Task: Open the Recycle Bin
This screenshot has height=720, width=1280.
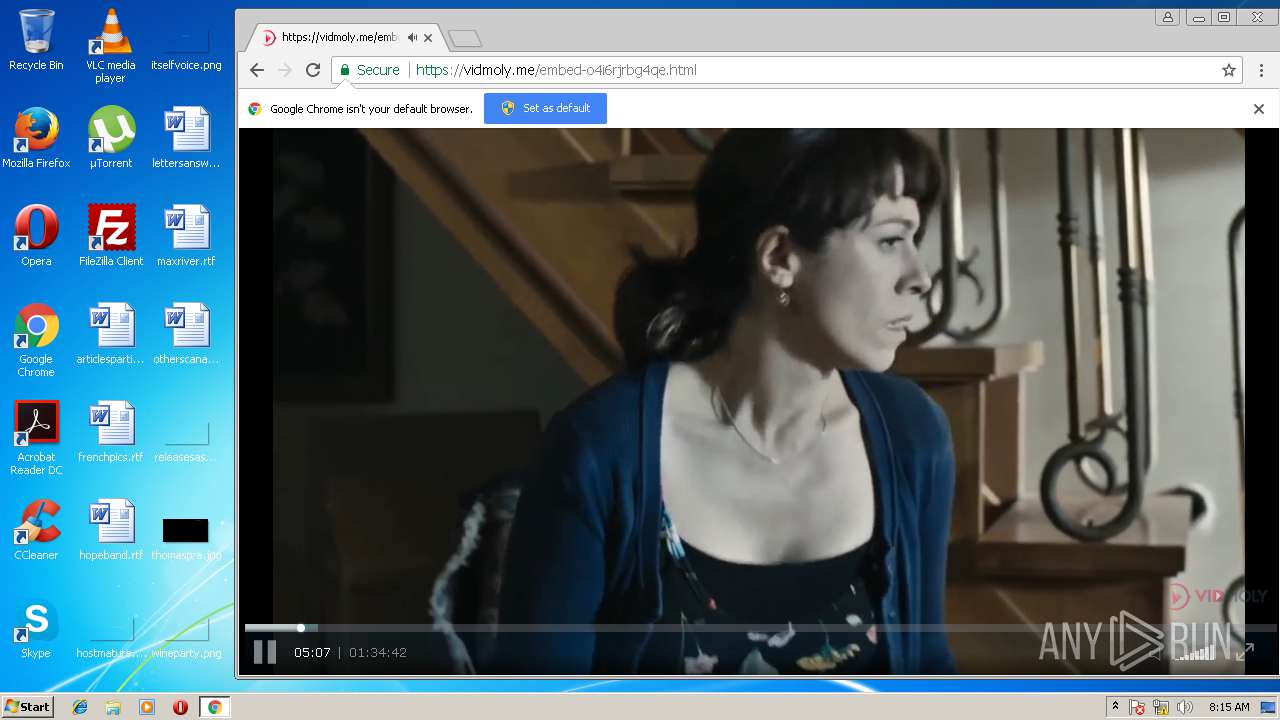Action: click(x=36, y=41)
